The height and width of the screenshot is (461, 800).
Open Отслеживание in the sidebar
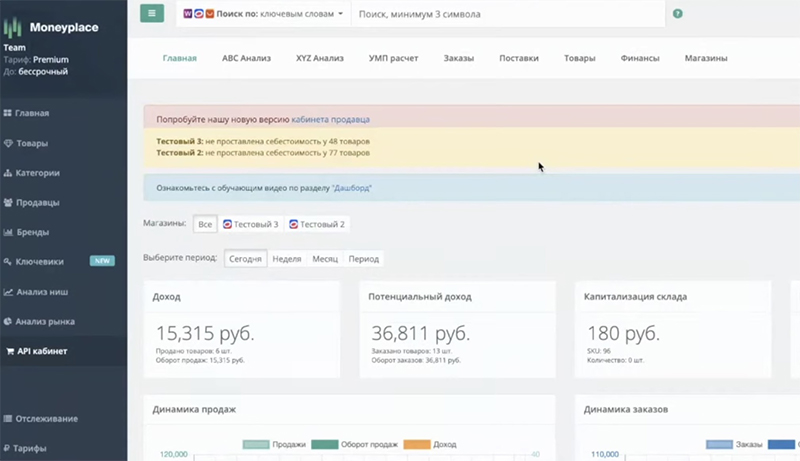pos(46,418)
